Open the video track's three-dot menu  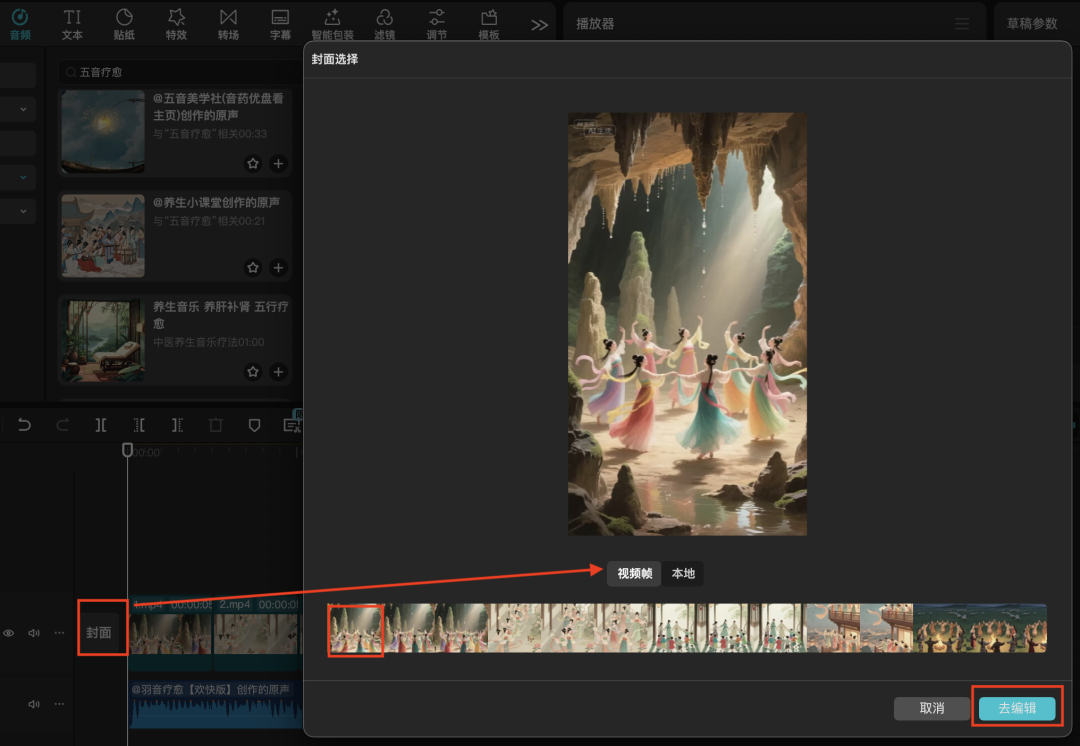click(59, 633)
